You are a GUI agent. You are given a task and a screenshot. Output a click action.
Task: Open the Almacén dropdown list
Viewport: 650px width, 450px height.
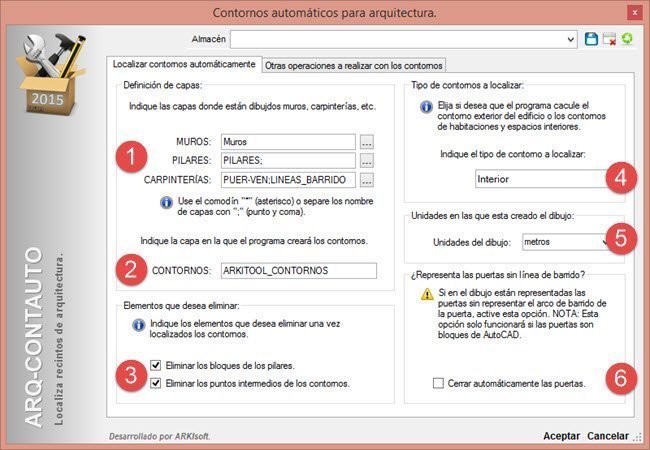coord(570,39)
